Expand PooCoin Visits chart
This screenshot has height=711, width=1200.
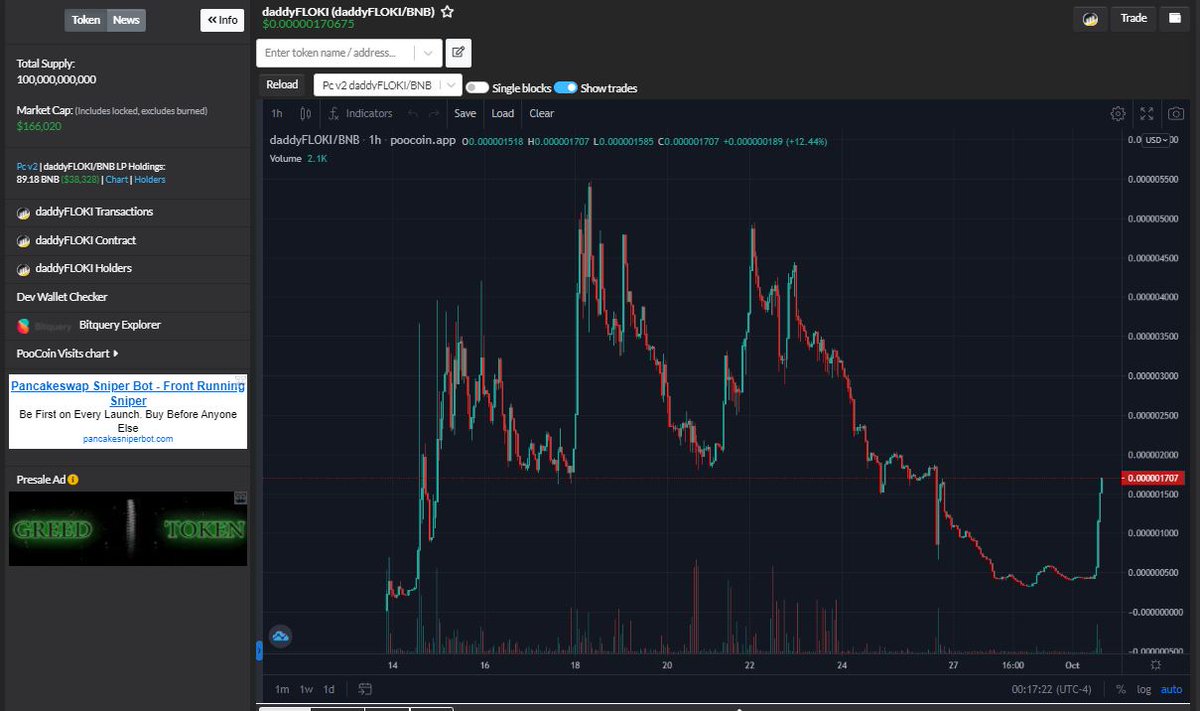coord(68,353)
